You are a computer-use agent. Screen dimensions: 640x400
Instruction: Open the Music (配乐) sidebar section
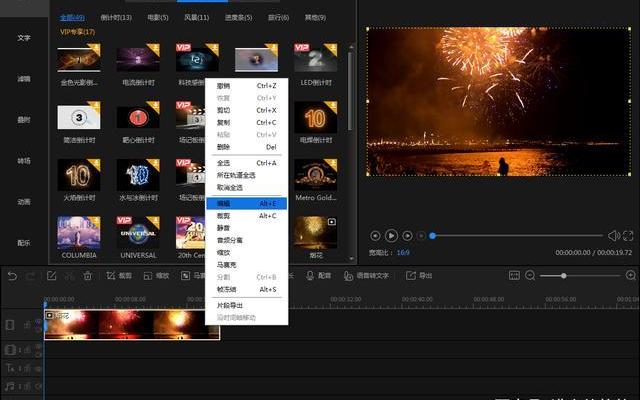[24, 243]
